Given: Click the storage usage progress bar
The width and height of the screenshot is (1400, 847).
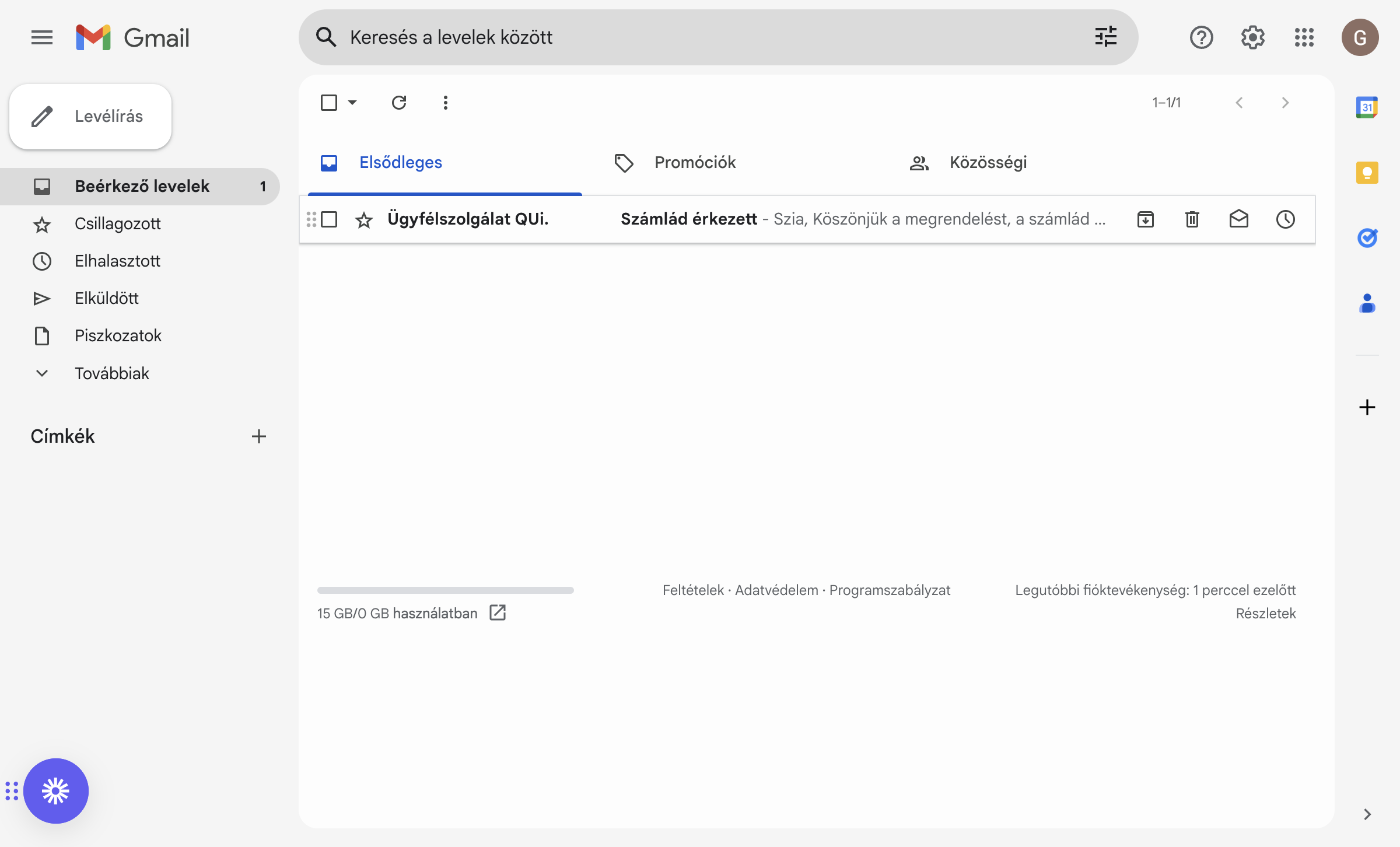Looking at the screenshot, I should pos(446,590).
